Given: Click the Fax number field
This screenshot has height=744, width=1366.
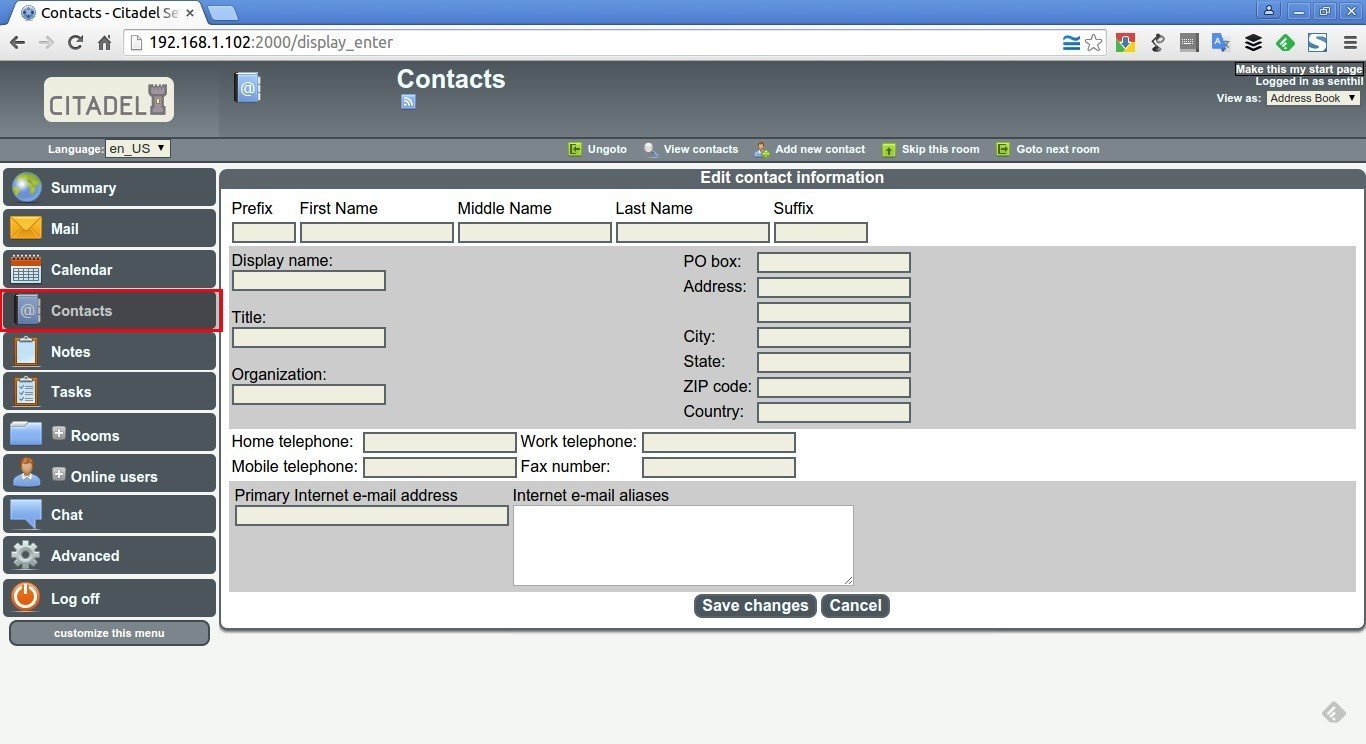Looking at the screenshot, I should pos(719,467).
